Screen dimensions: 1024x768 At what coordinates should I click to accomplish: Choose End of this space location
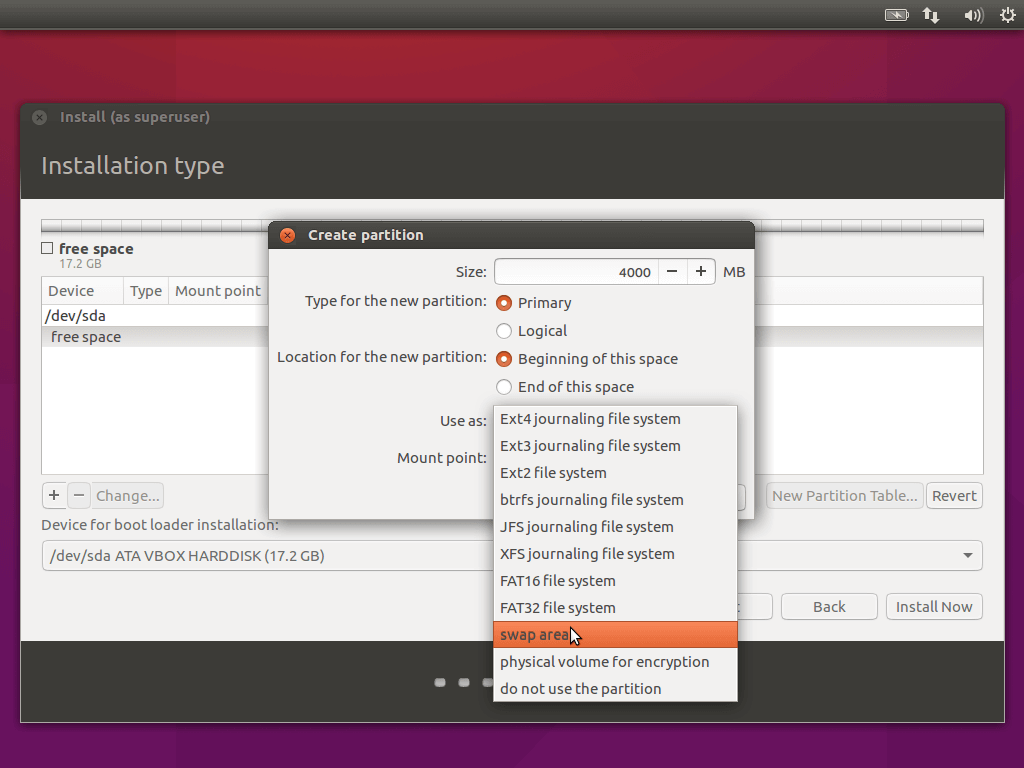(504, 387)
